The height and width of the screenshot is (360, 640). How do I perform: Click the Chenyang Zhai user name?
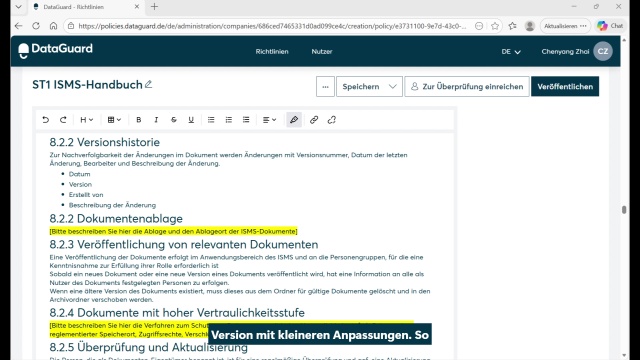565,51
